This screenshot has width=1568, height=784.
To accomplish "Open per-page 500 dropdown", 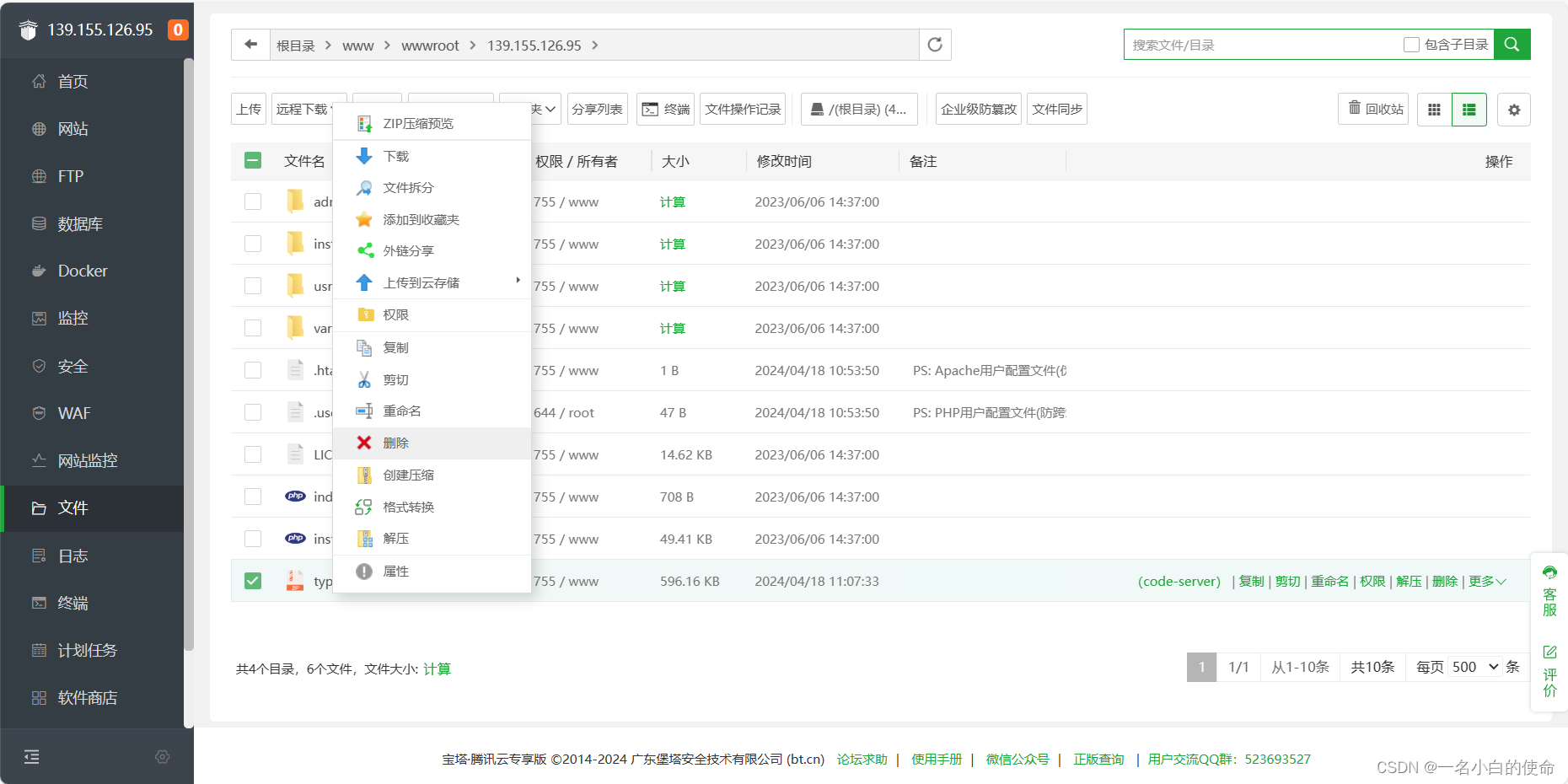I will click(1475, 667).
